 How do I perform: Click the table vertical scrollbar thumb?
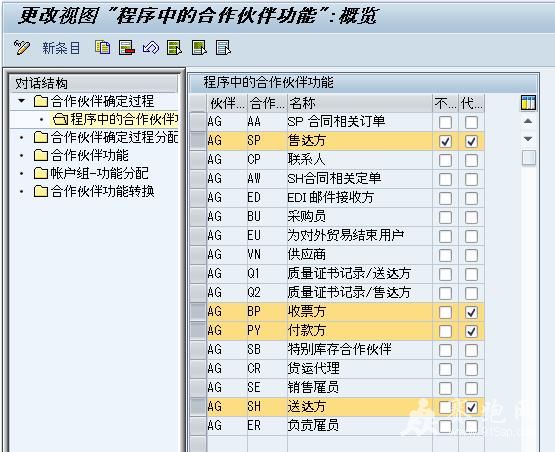coord(529,157)
